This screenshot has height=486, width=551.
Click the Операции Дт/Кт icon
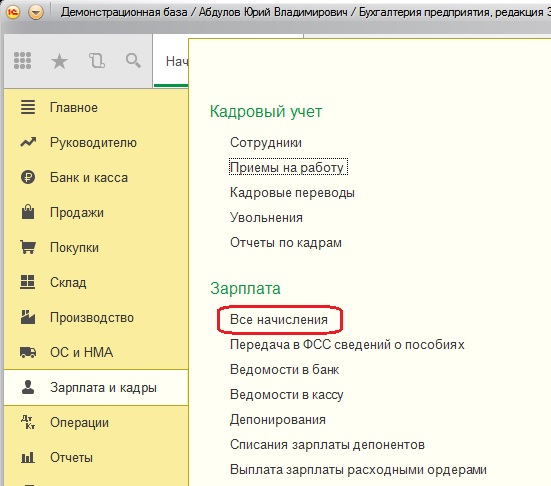(28, 422)
